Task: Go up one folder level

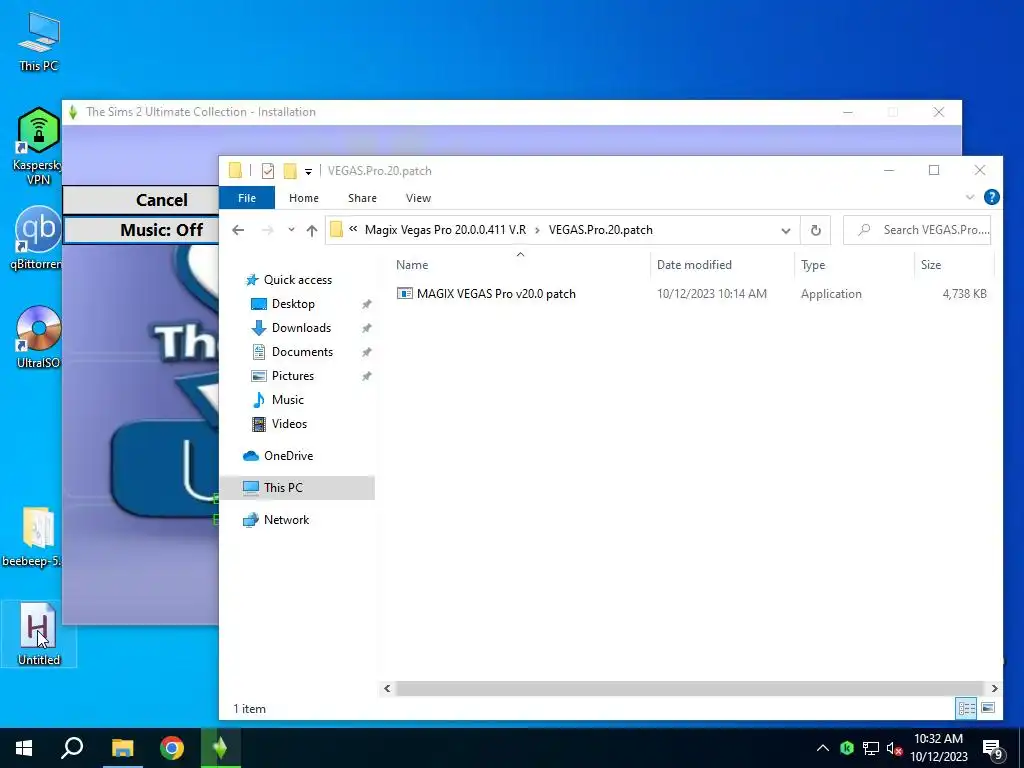Action: point(312,230)
